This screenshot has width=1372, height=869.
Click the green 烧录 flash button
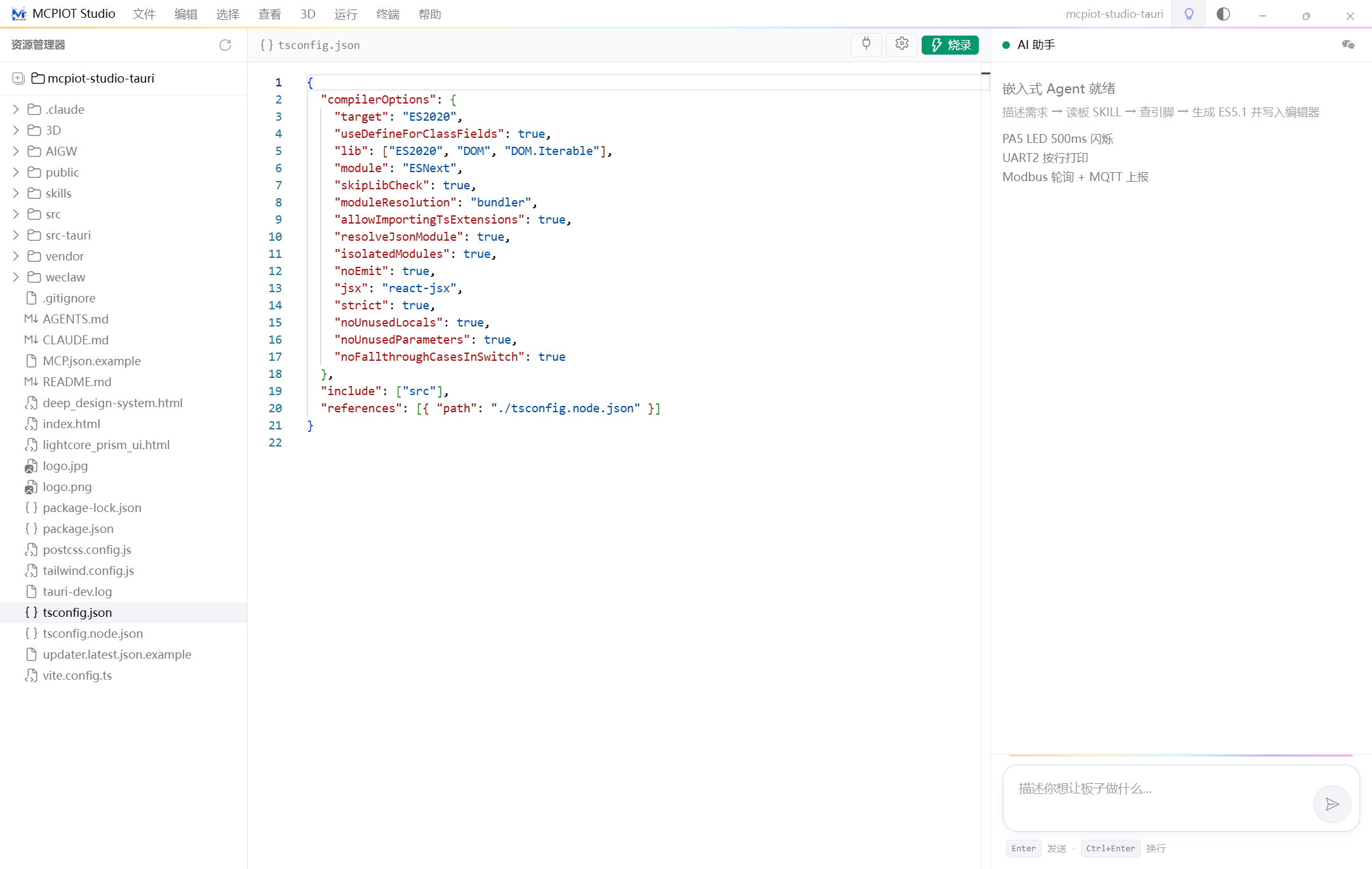pos(950,45)
